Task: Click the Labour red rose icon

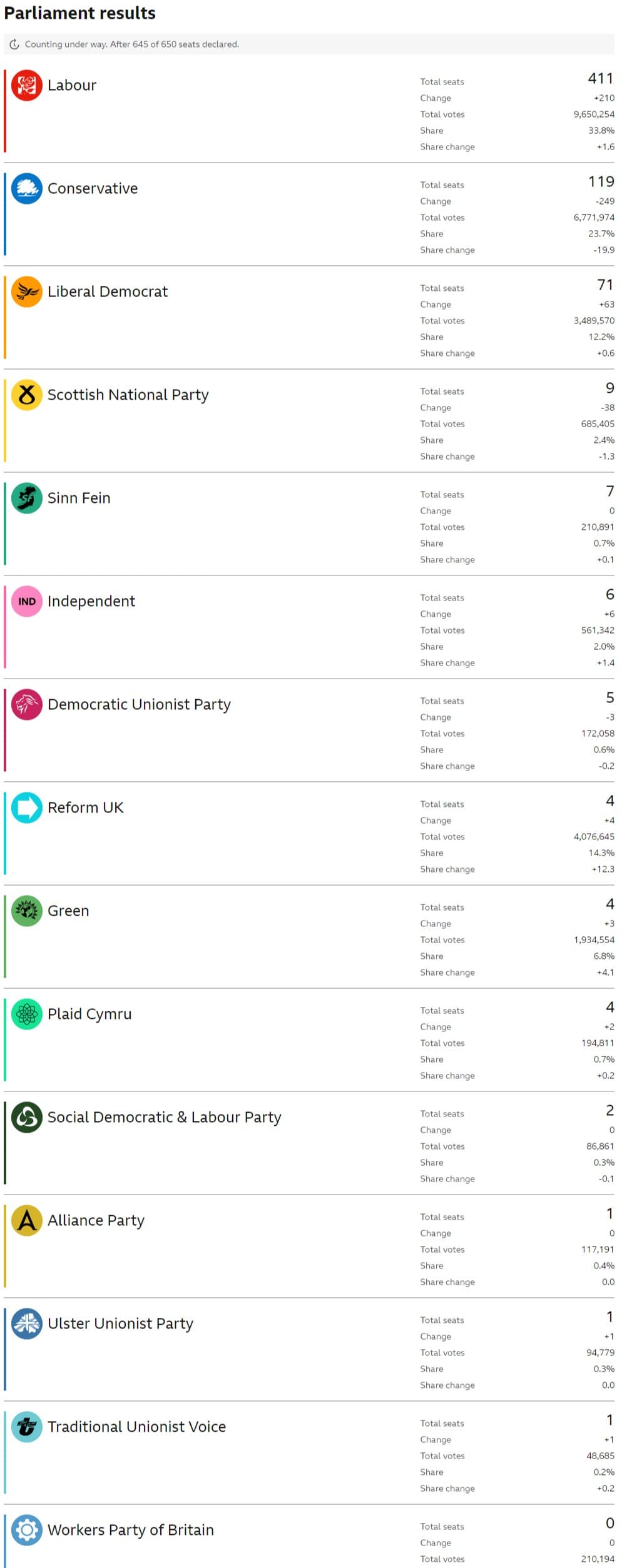Action: coord(27,85)
